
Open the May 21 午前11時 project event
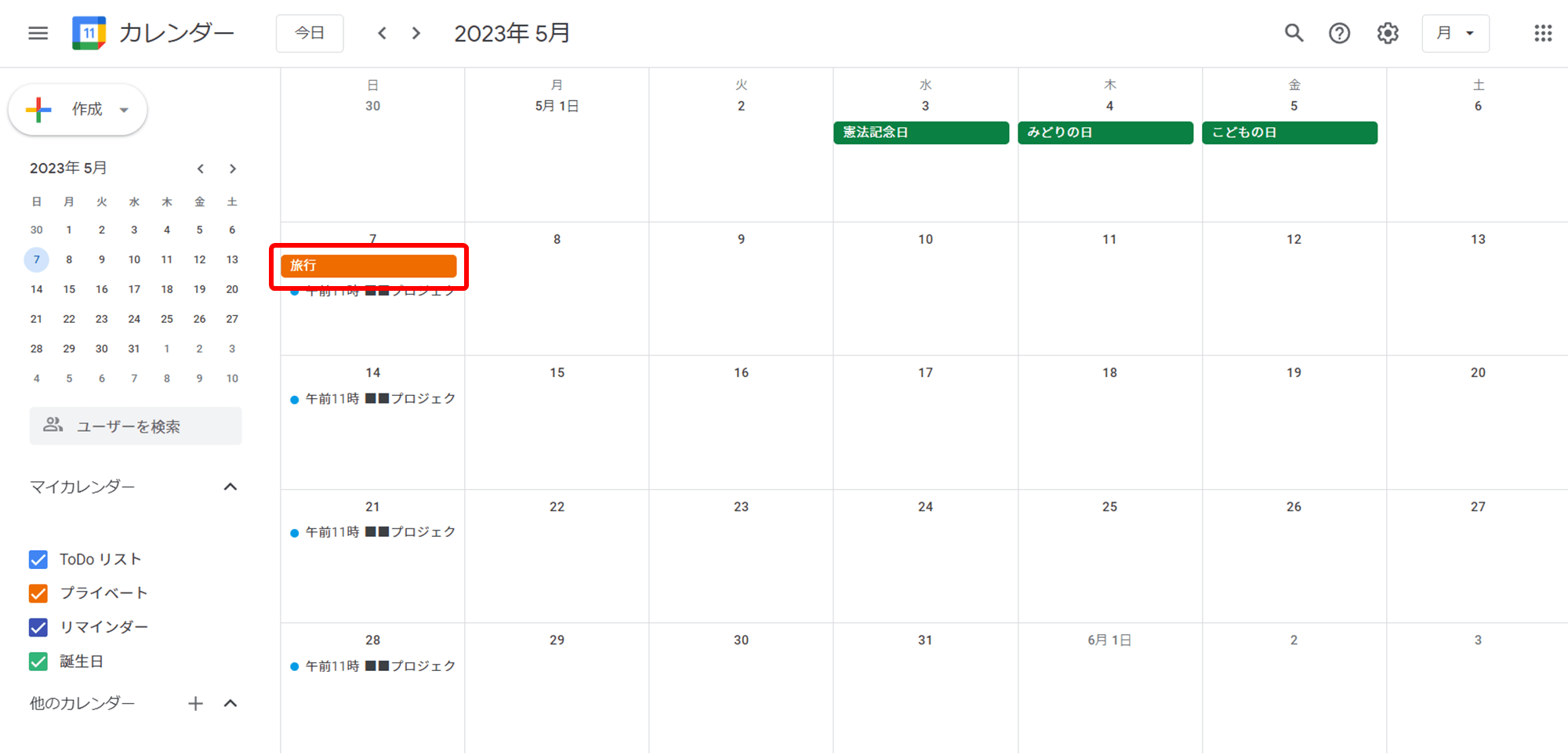coord(372,532)
